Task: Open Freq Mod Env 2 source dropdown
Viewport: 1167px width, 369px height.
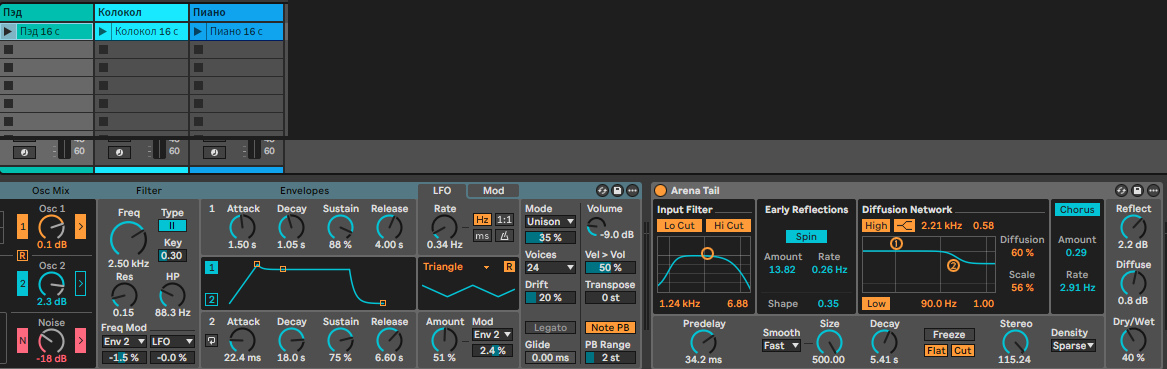Action: click(x=124, y=341)
